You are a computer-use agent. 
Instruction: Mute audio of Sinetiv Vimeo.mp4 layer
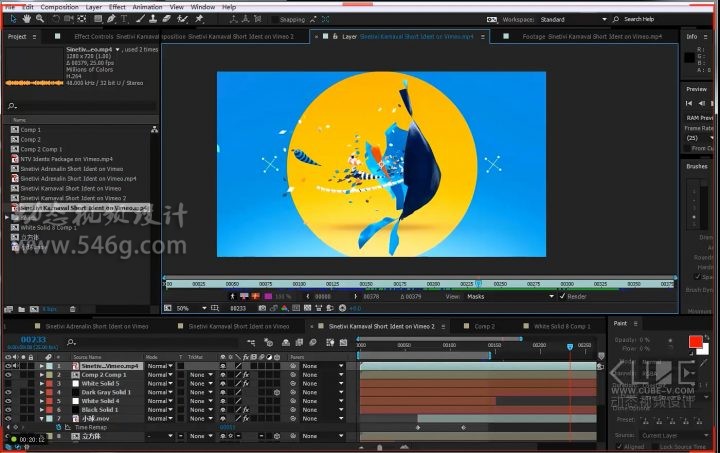click(16, 366)
